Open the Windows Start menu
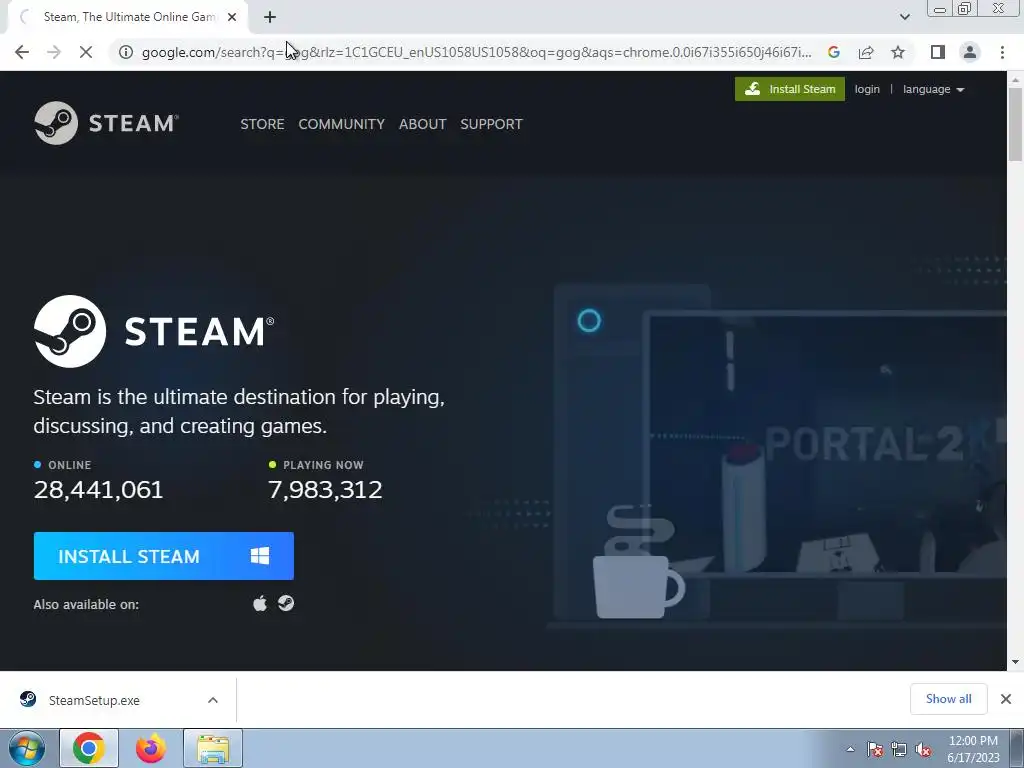Image resolution: width=1024 pixels, height=768 pixels. 27,748
